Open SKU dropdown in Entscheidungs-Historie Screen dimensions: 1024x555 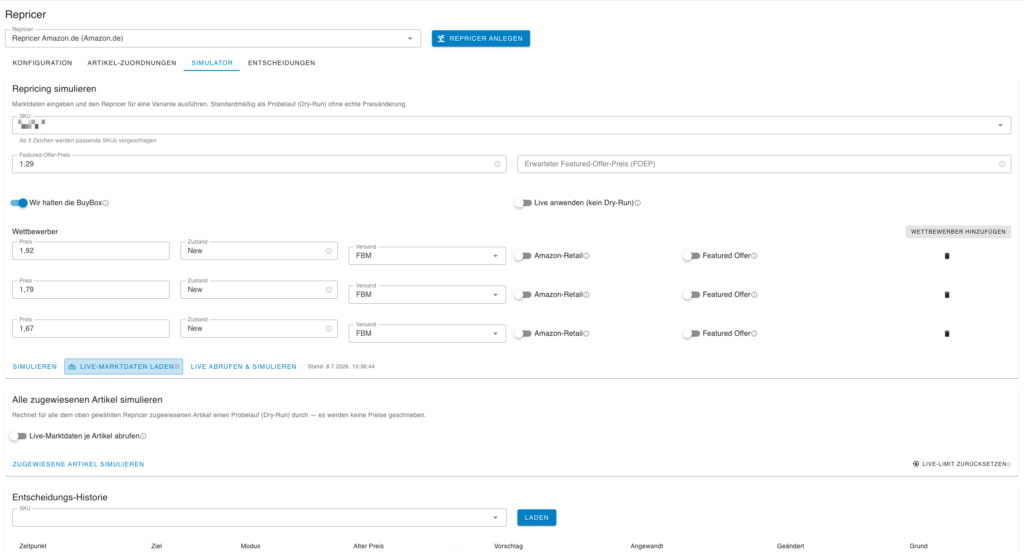pyautogui.click(x=259, y=518)
